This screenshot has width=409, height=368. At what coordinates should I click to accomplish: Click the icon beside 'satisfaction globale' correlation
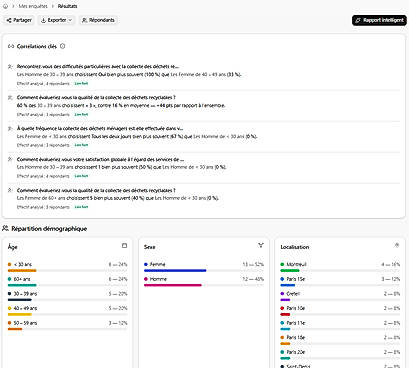pyautogui.click(x=10, y=159)
